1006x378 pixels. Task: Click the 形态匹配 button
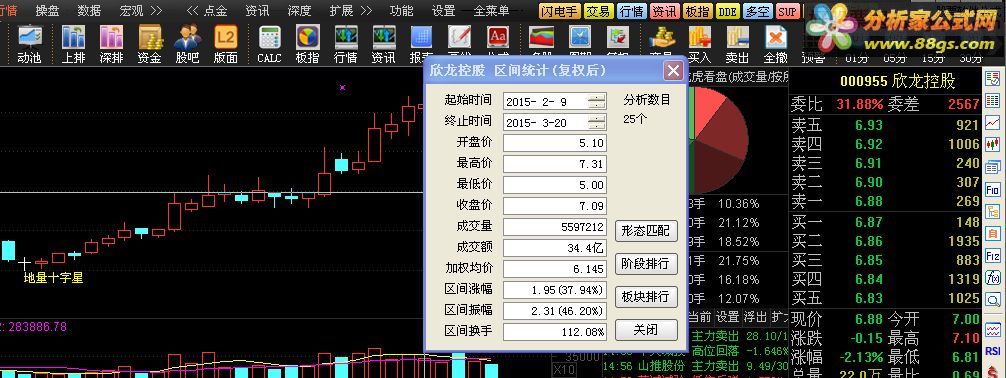click(x=646, y=231)
